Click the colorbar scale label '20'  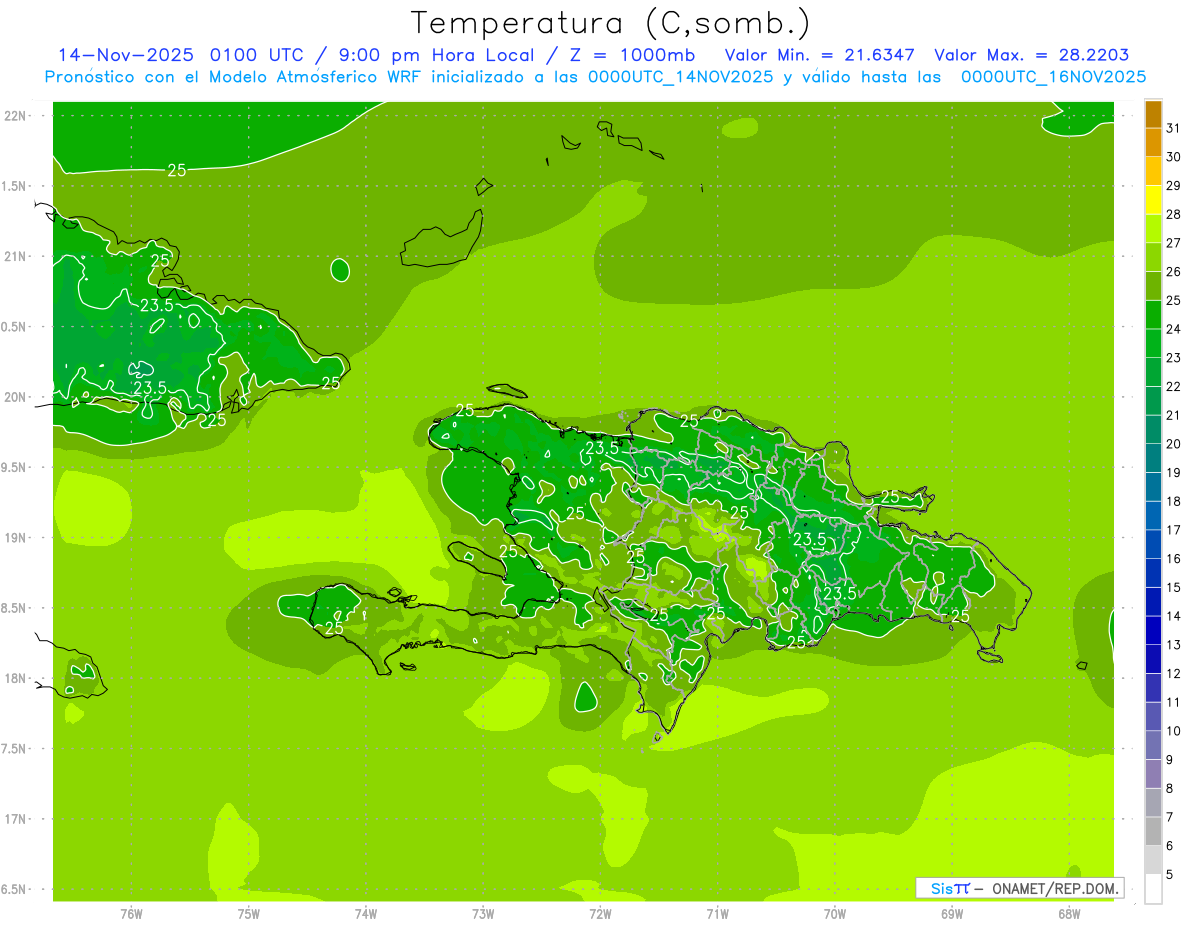(x=1174, y=444)
